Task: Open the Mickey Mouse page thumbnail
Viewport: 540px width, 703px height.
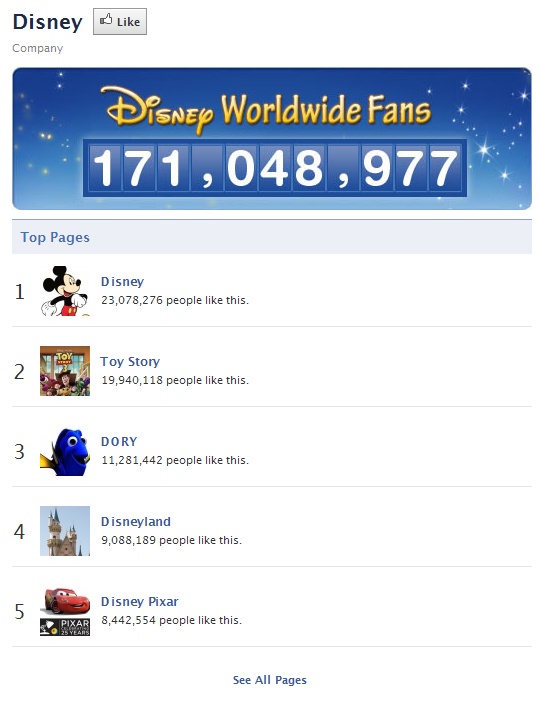Action: click(65, 291)
